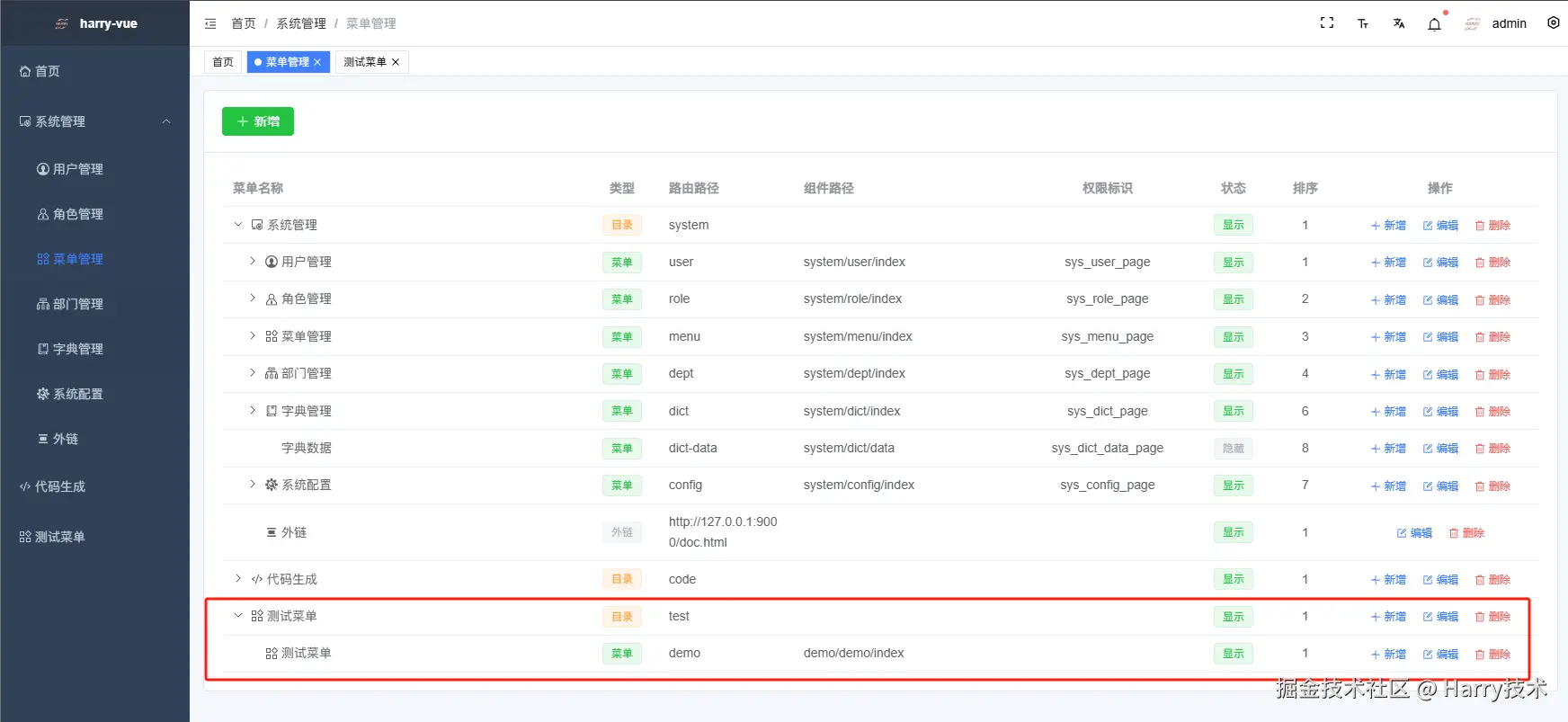Open the language translation icon
This screenshot has height=722, width=1568.
click(x=1399, y=23)
